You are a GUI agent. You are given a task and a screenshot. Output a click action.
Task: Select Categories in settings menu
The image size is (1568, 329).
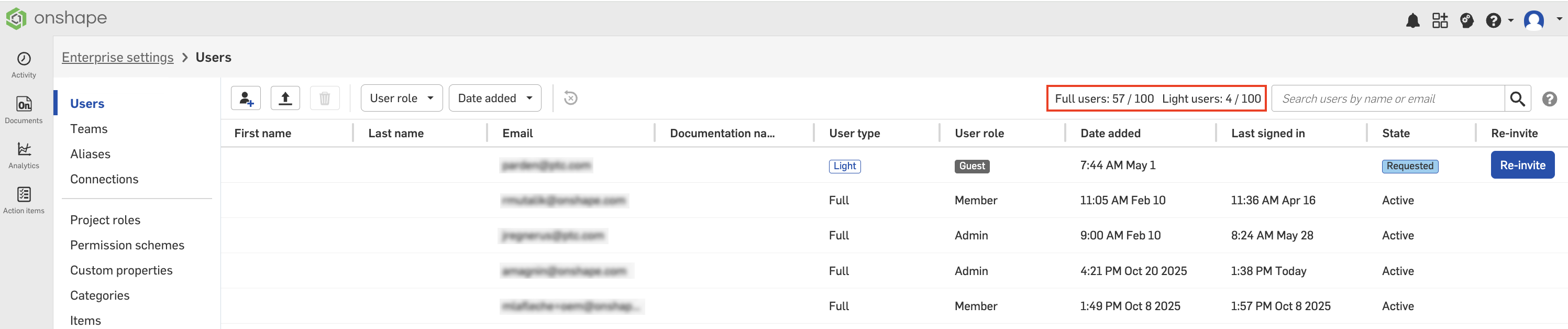[100, 295]
